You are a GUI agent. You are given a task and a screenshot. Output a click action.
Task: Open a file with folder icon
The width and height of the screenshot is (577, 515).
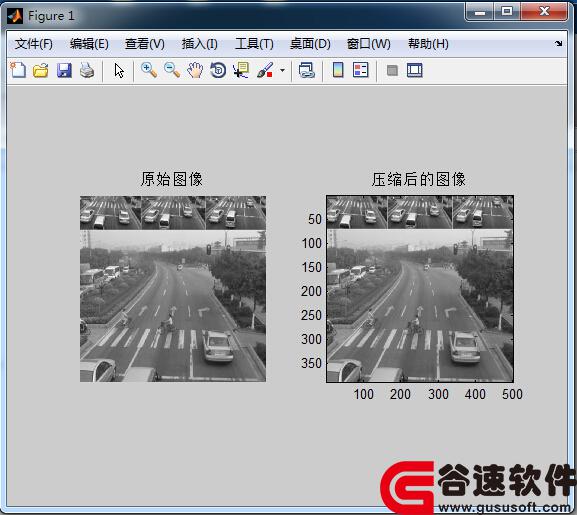point(40,70)
